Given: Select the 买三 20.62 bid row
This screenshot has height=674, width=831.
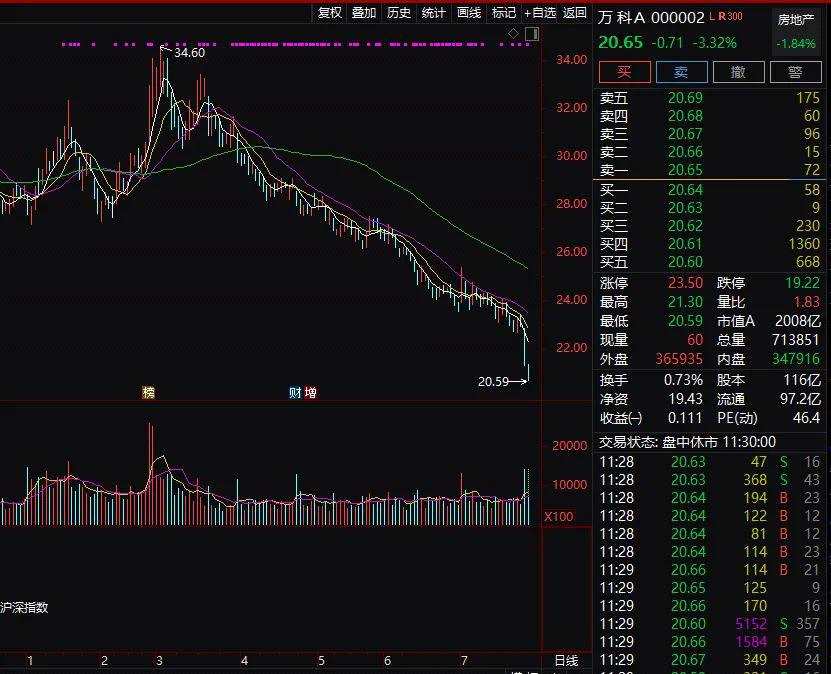Looking at the screenshot, I should pos(710,226).
